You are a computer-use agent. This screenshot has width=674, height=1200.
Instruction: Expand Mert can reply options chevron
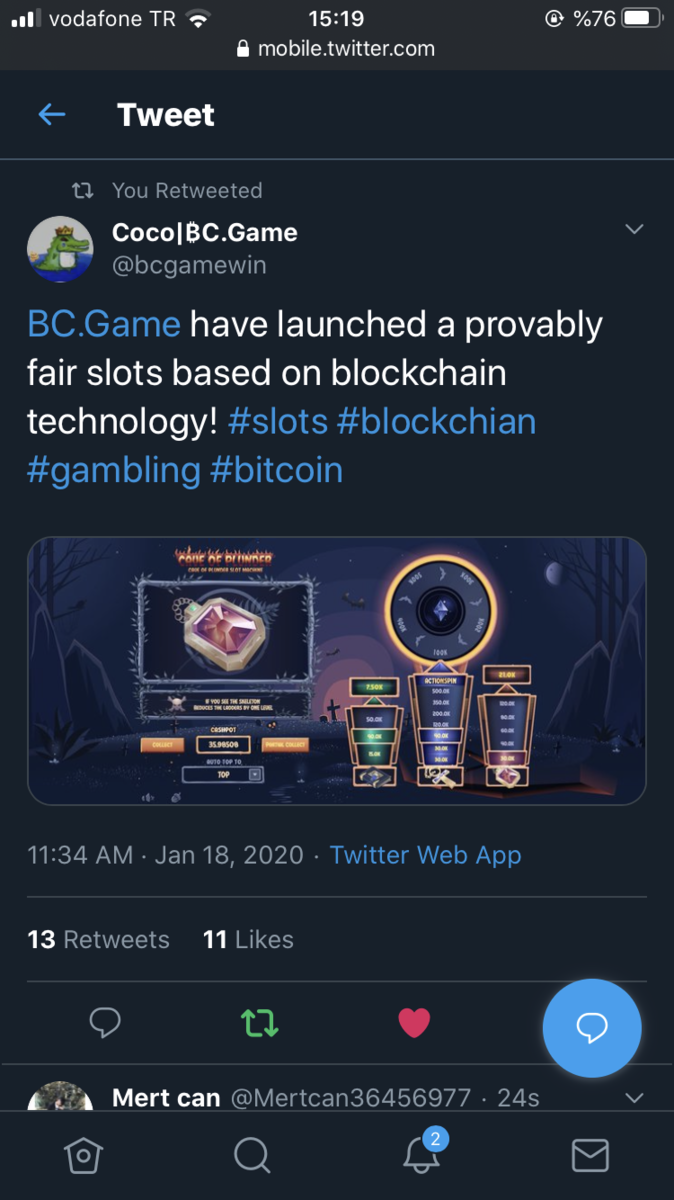[x=634, y=1098]
